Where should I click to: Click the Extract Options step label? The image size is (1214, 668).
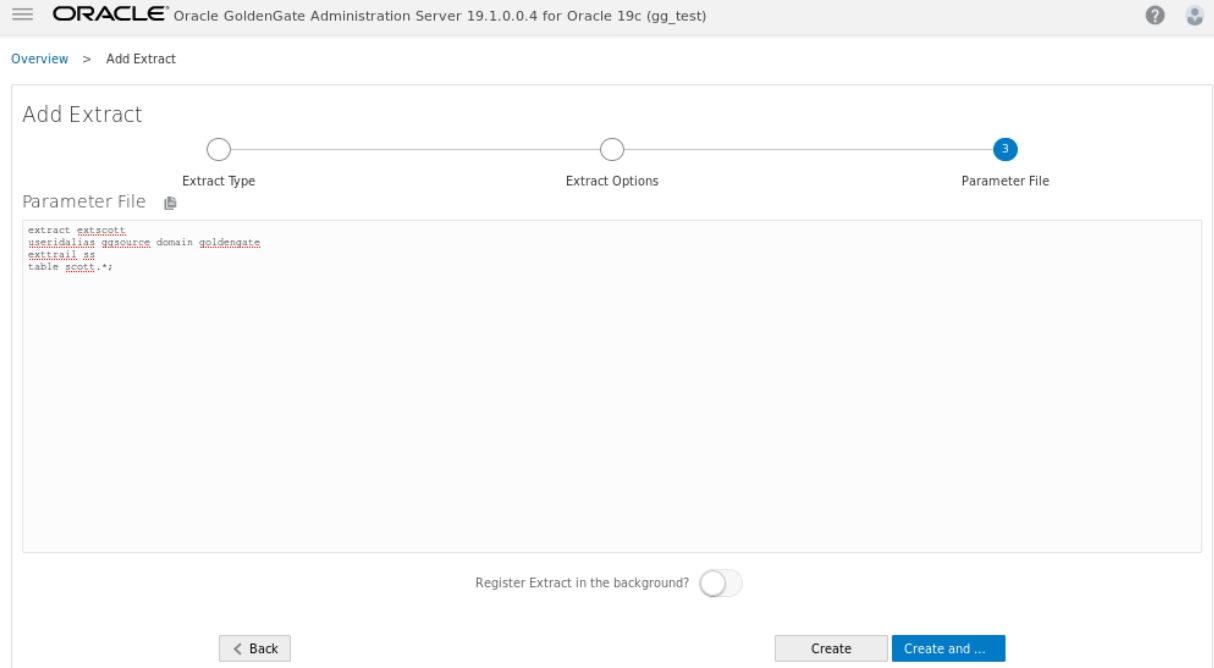[x=612, y=181]
